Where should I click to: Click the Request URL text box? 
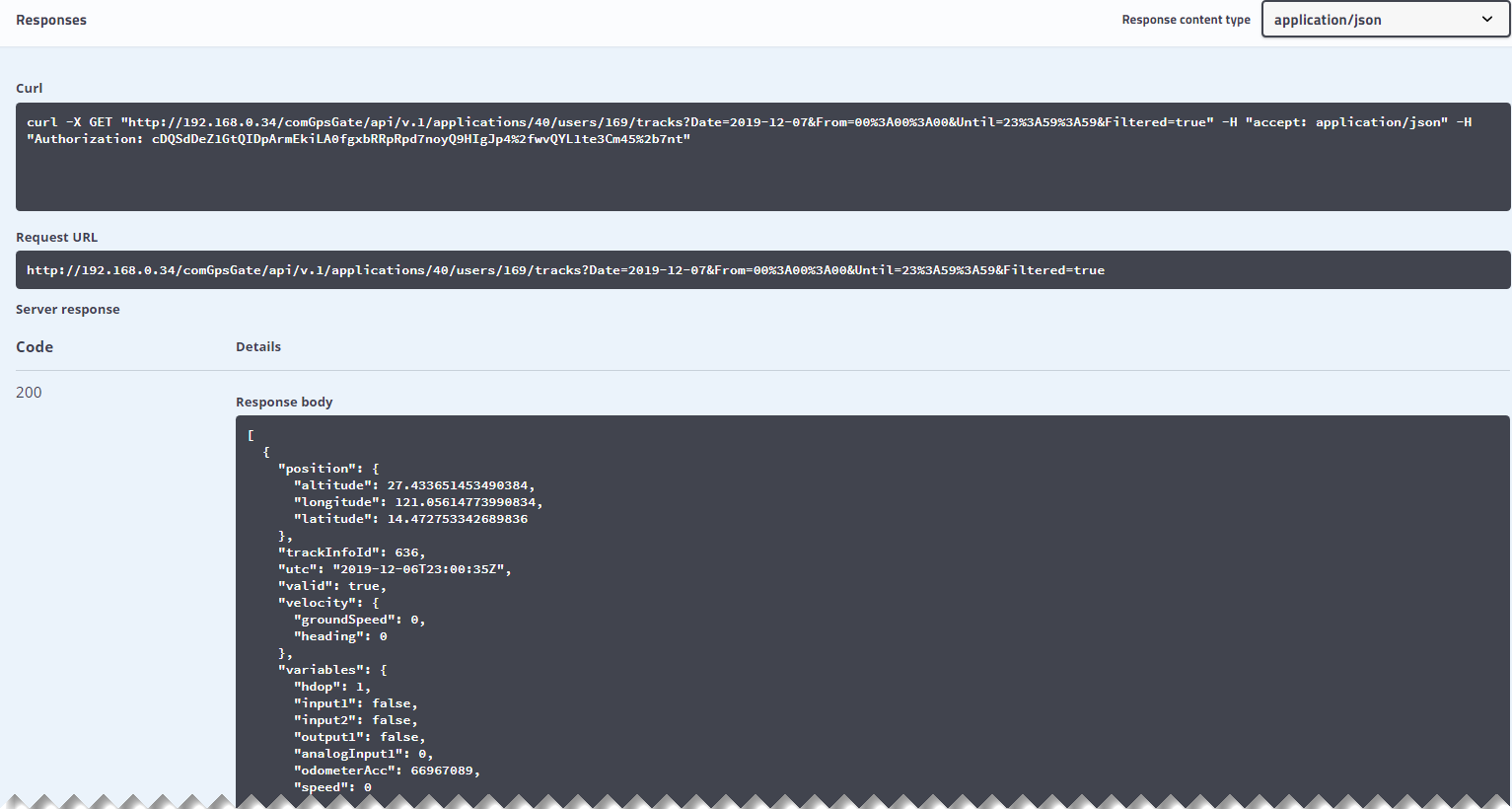click(x=762, y=269)
